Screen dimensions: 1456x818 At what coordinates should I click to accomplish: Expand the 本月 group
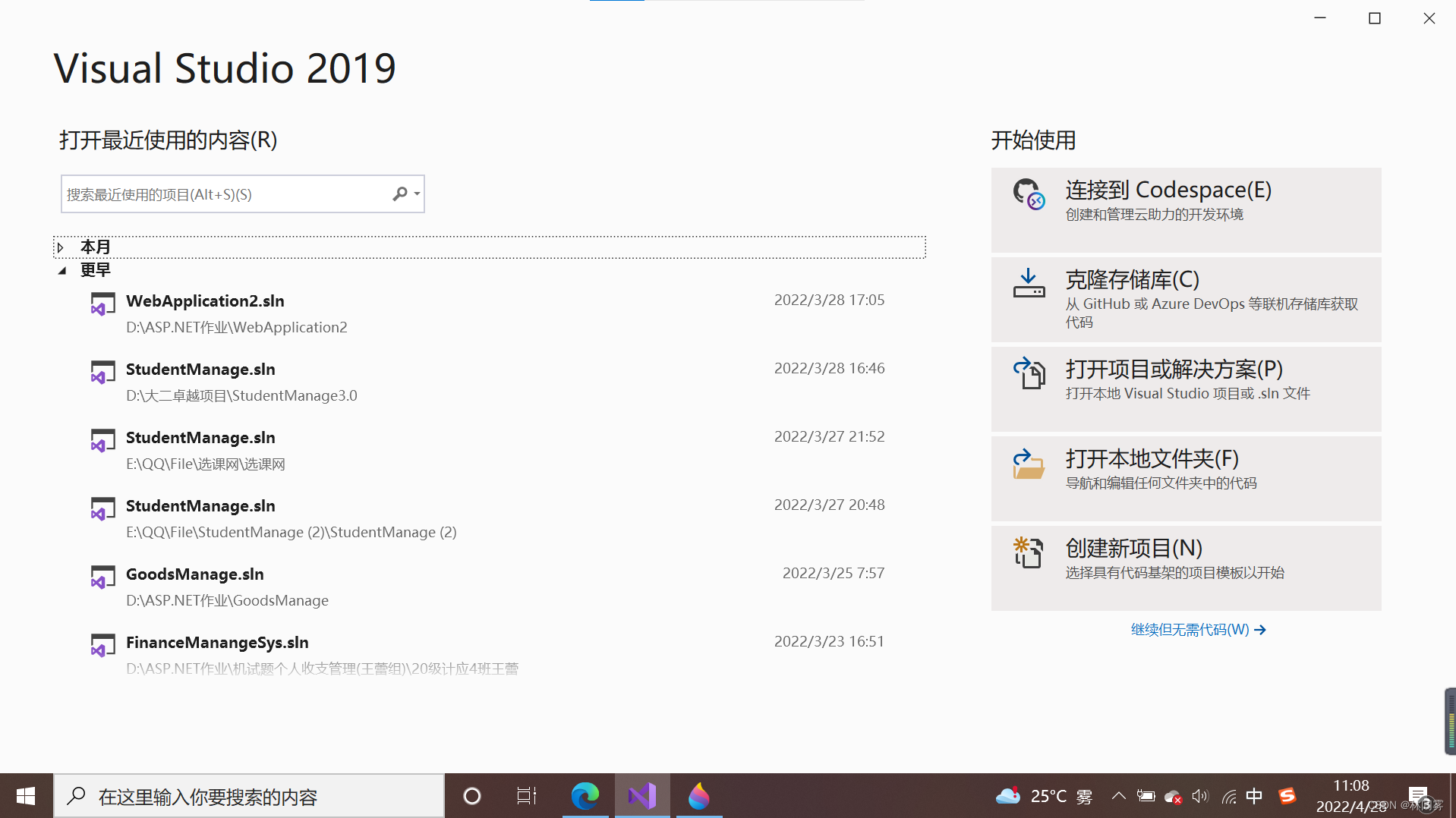click(61, 247)
